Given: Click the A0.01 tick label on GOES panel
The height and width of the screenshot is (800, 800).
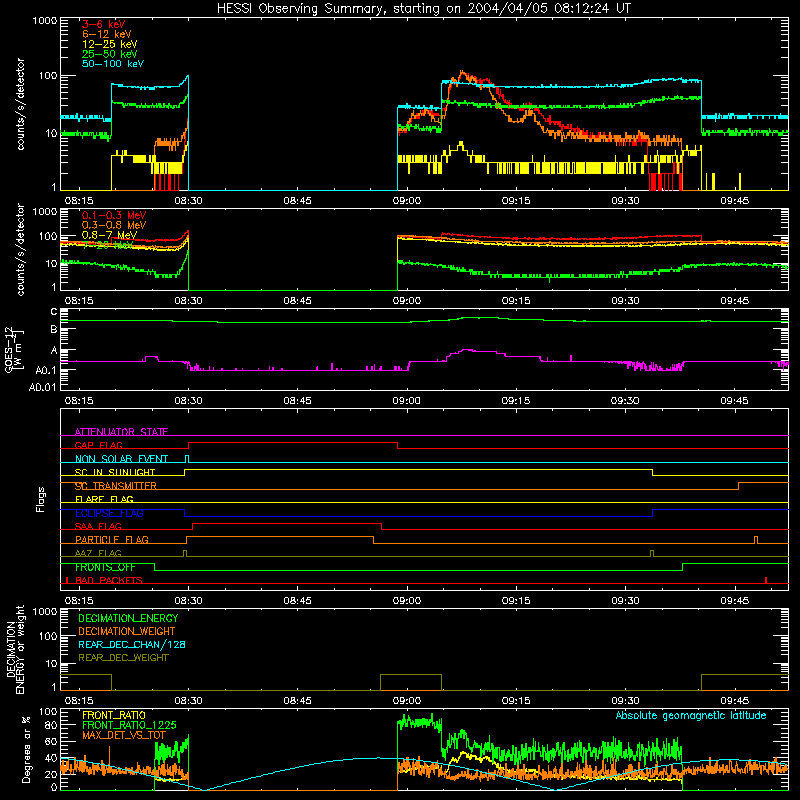Looking at the screenshot, I should 43,387.
